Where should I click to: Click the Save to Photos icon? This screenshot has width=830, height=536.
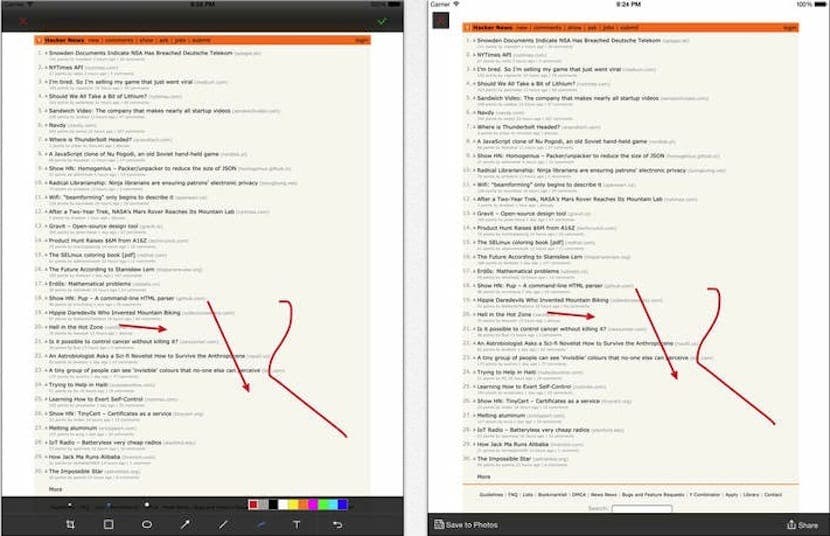point(439,524)
